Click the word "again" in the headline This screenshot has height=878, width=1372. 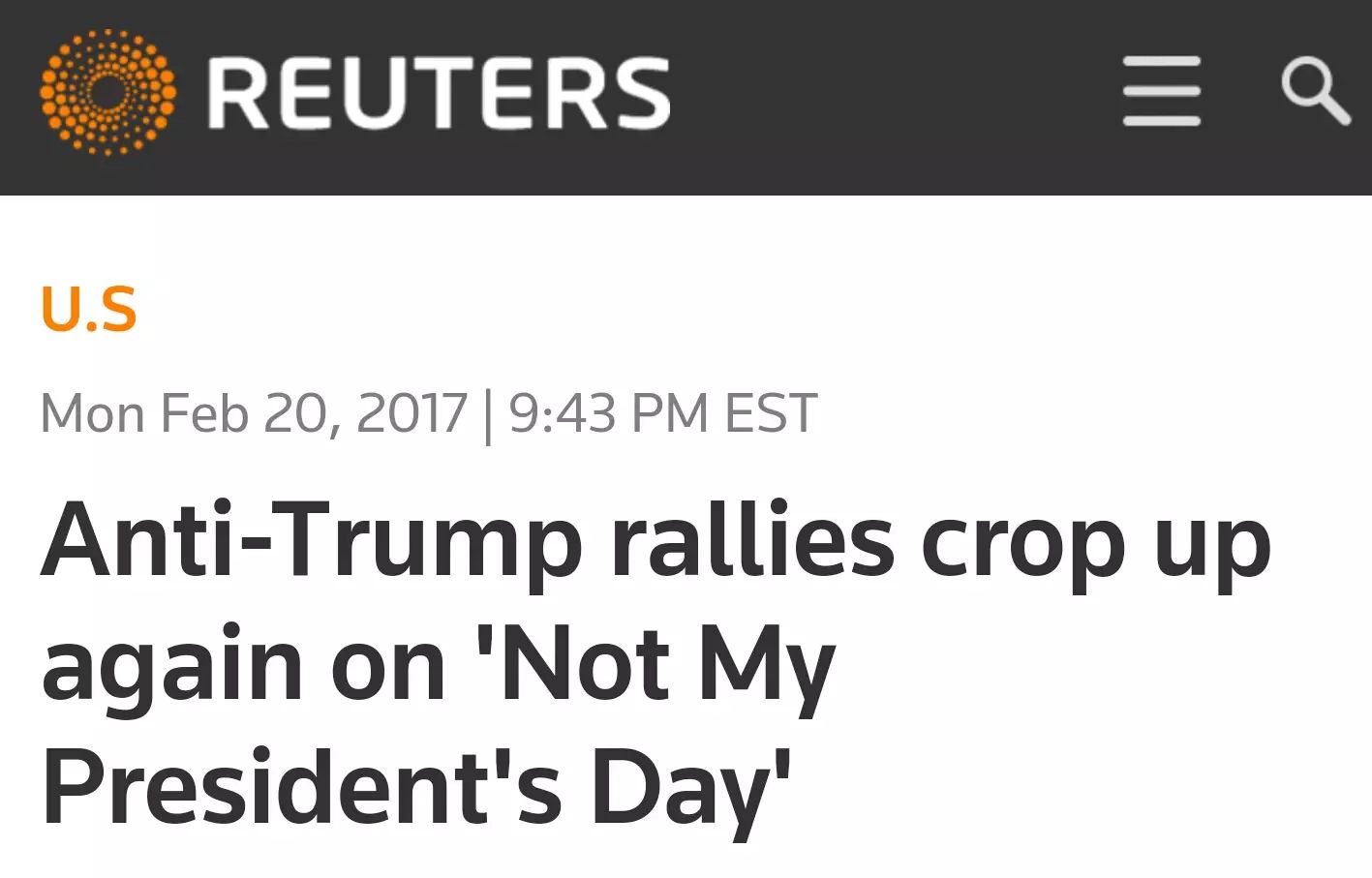tap(171, 666)
